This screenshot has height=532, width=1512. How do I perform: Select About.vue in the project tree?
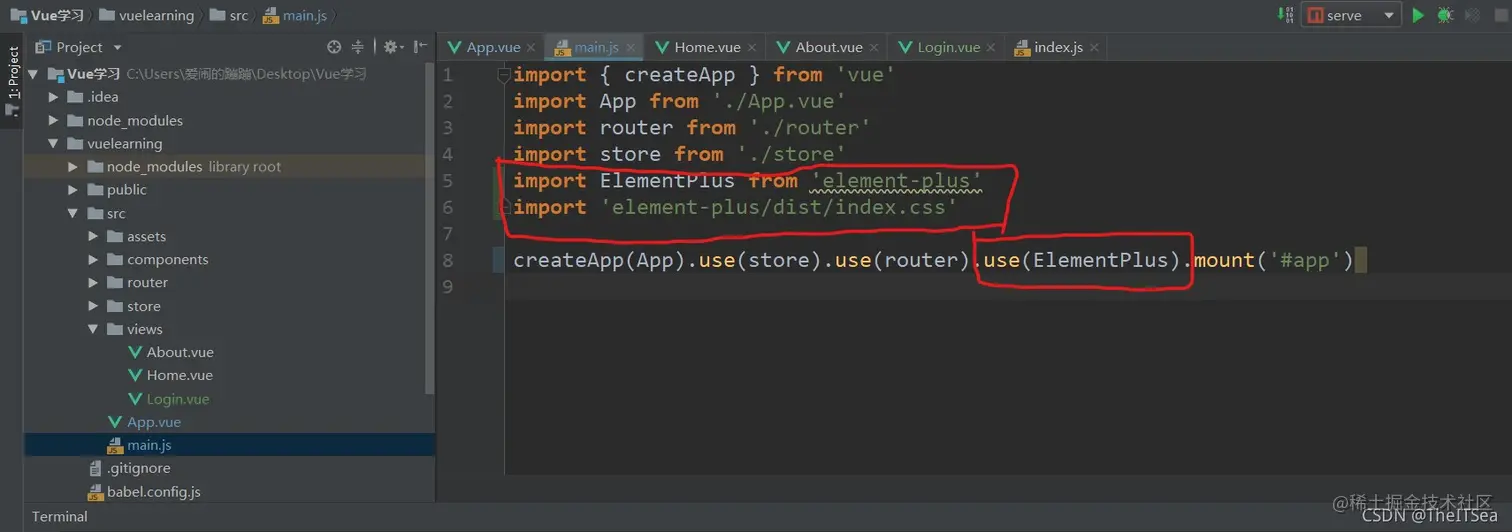click(x=180, y=352)
